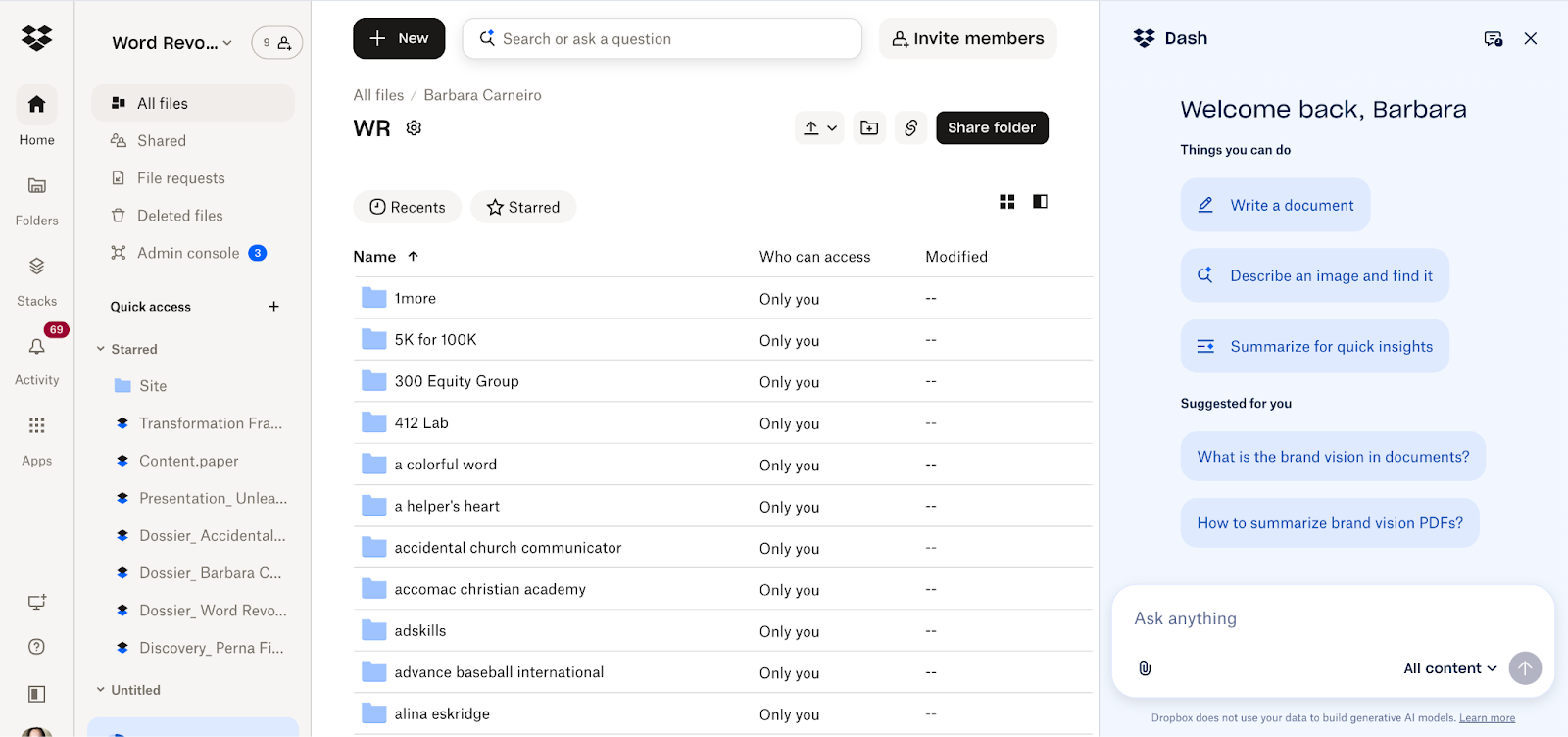Click the Invite members button
The image size is (1568, 737).
pyautogui.click(x=967, y=38)
